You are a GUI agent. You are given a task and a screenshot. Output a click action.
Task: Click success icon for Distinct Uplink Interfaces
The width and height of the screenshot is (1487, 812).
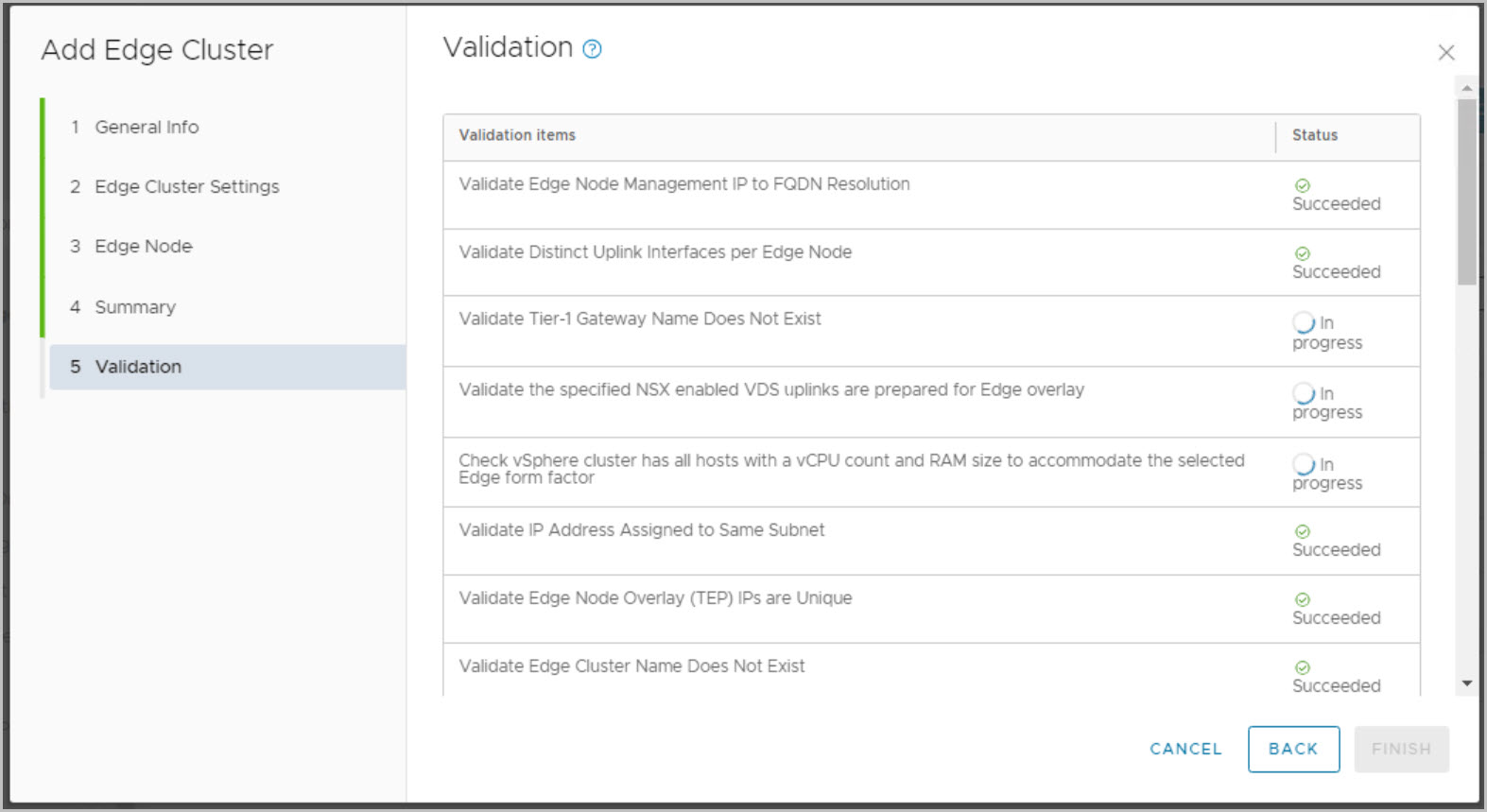tap(1302, 254)
